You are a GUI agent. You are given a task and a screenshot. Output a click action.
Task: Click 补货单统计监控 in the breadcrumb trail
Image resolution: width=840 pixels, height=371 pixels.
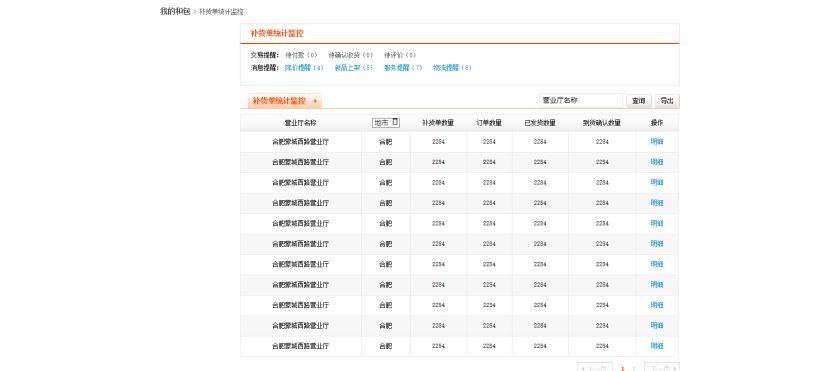[x=221, y=12]
